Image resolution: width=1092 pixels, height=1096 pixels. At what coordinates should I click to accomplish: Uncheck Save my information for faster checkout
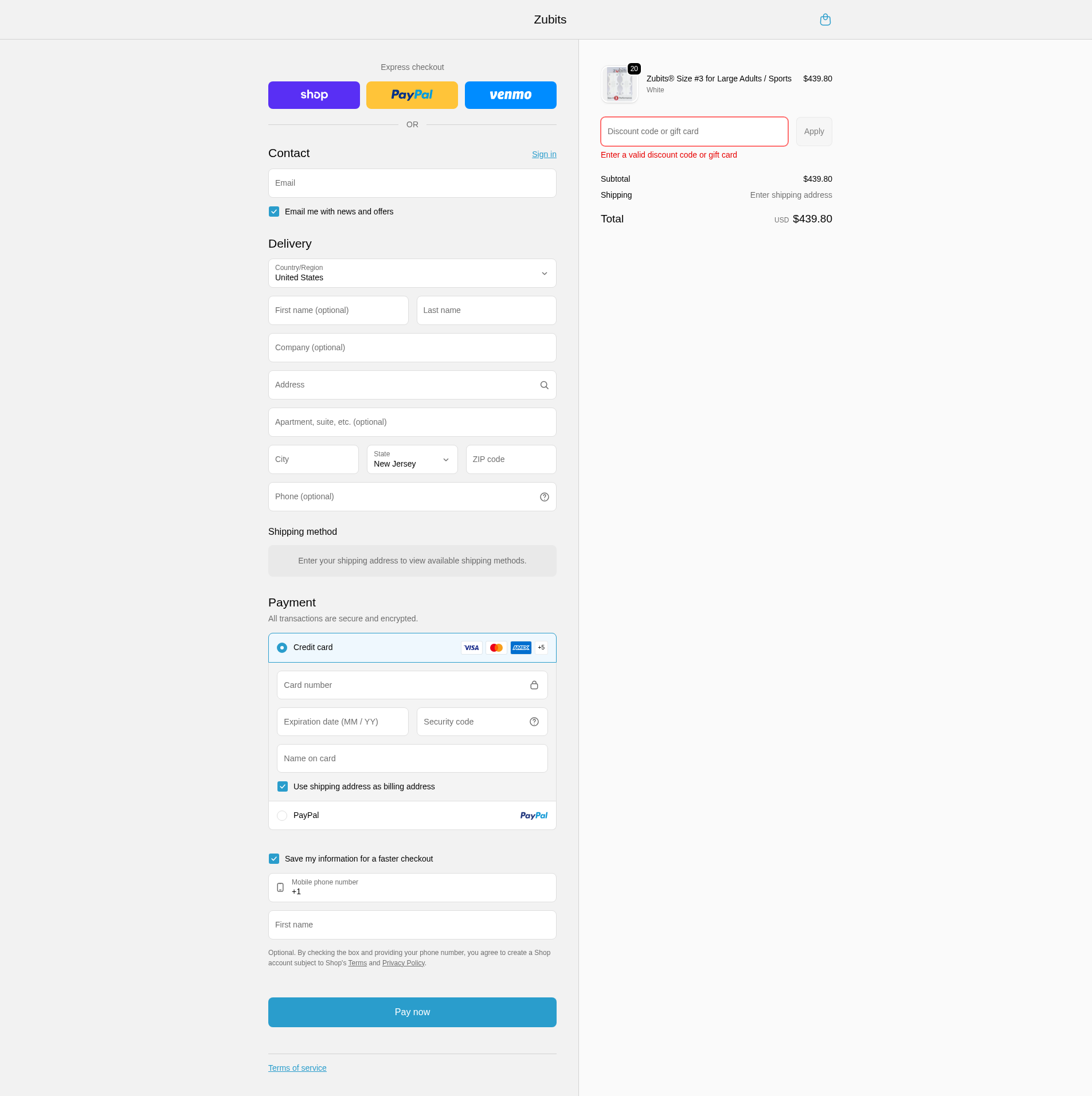(x=274, y=859)
